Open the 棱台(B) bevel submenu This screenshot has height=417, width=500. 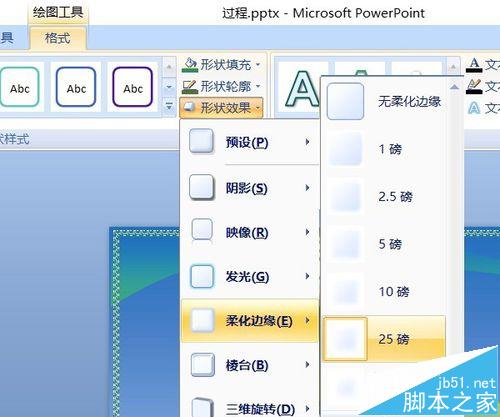(x=250, y=365)
